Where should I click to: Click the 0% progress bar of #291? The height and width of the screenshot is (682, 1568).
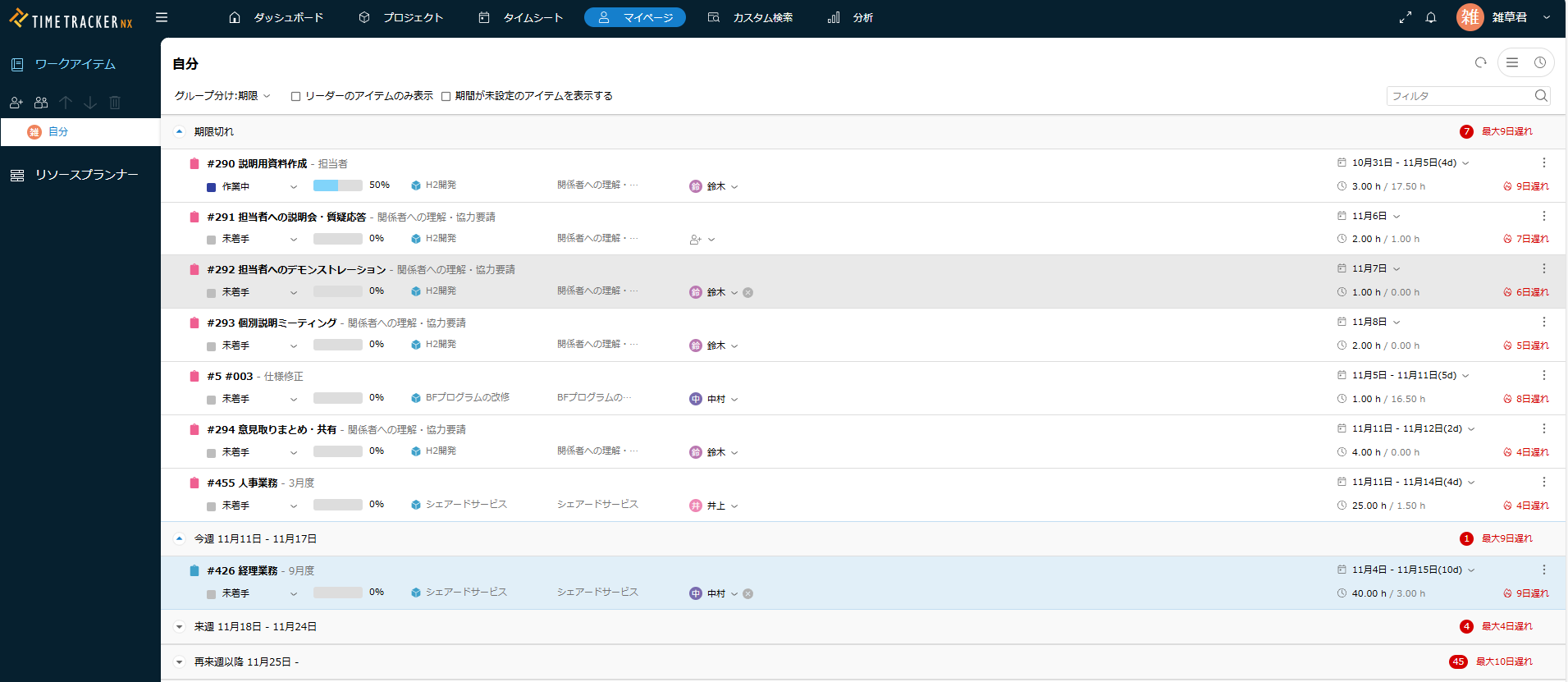(x=337, y=239)
